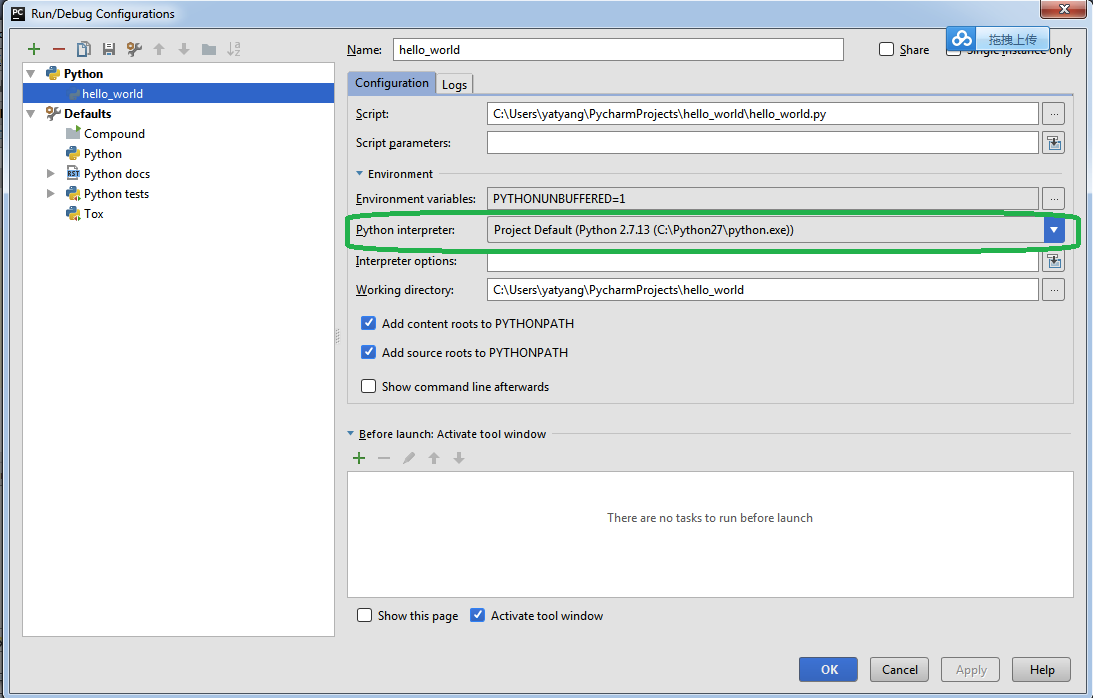Create a new folder for configurations

[208, 49]
